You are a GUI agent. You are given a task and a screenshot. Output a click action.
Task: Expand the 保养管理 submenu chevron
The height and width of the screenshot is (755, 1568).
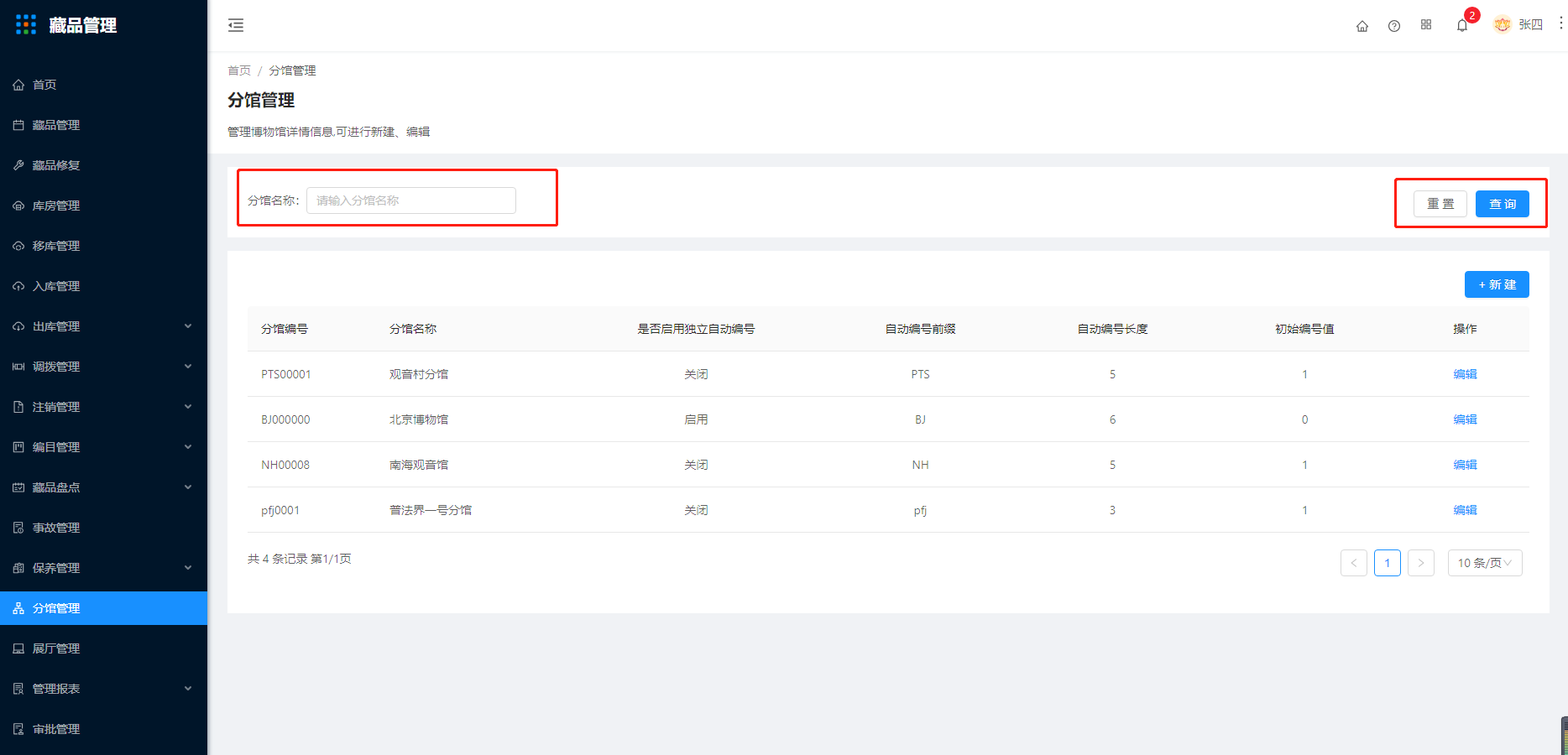pyautogui.click(x=188, y=568)
